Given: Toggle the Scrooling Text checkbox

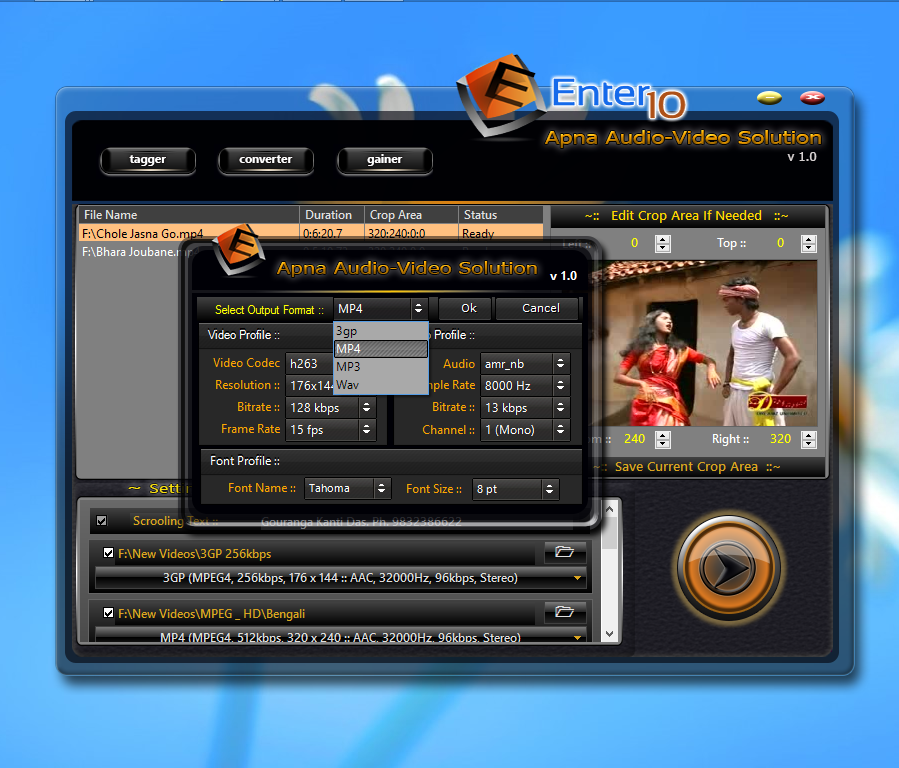Looking at the screenshot, I should 101,521.
